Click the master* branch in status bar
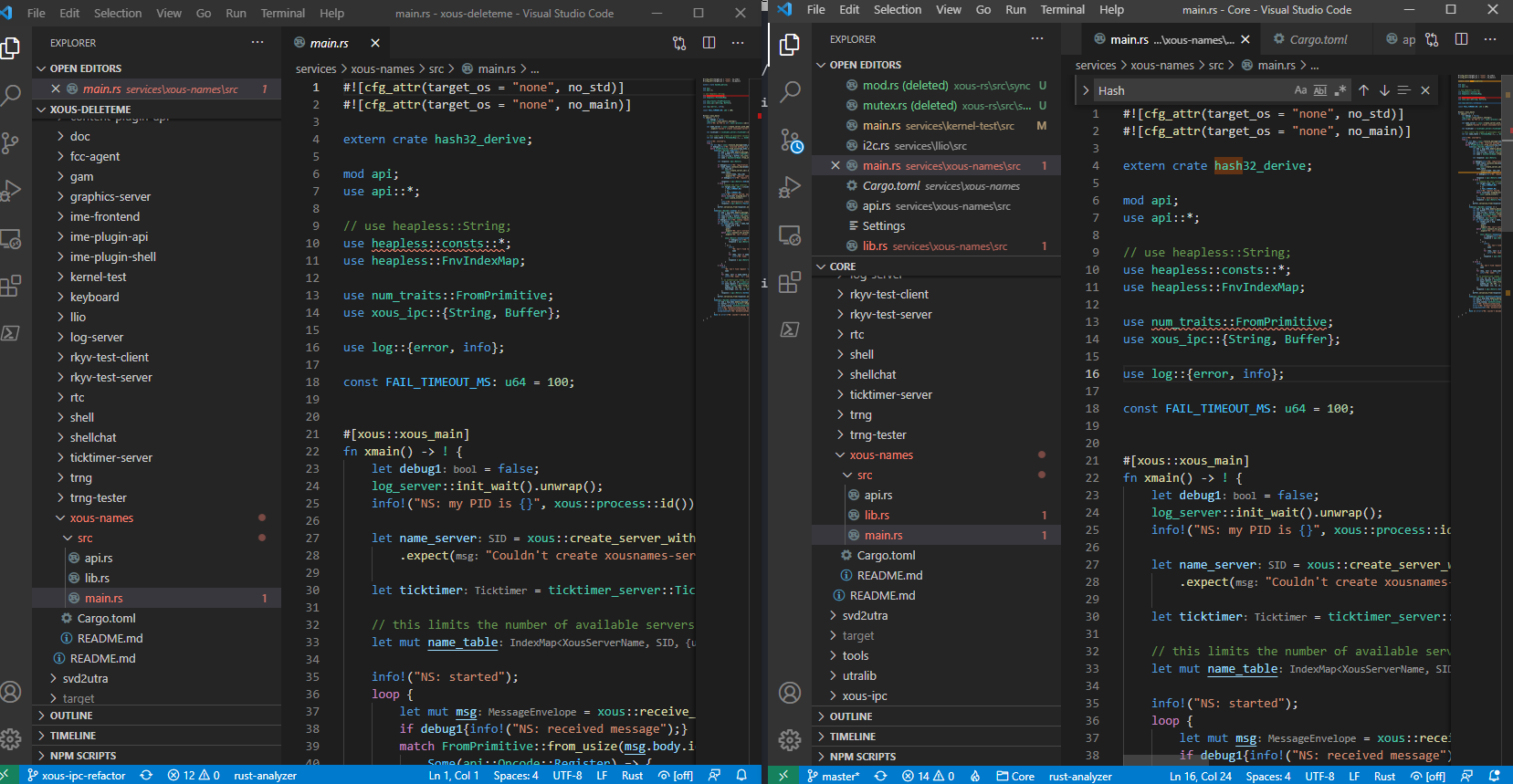Screen dimensions: 1513x784 pyautogui.click(x=834, y=777)
